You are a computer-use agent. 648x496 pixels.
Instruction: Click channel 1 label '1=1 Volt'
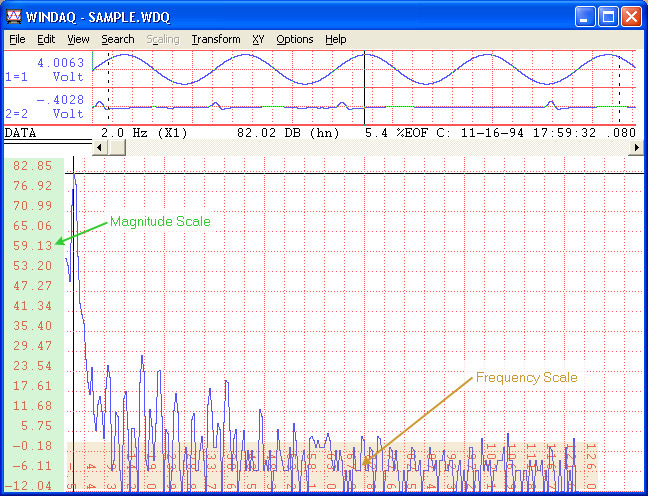[44, 77]
